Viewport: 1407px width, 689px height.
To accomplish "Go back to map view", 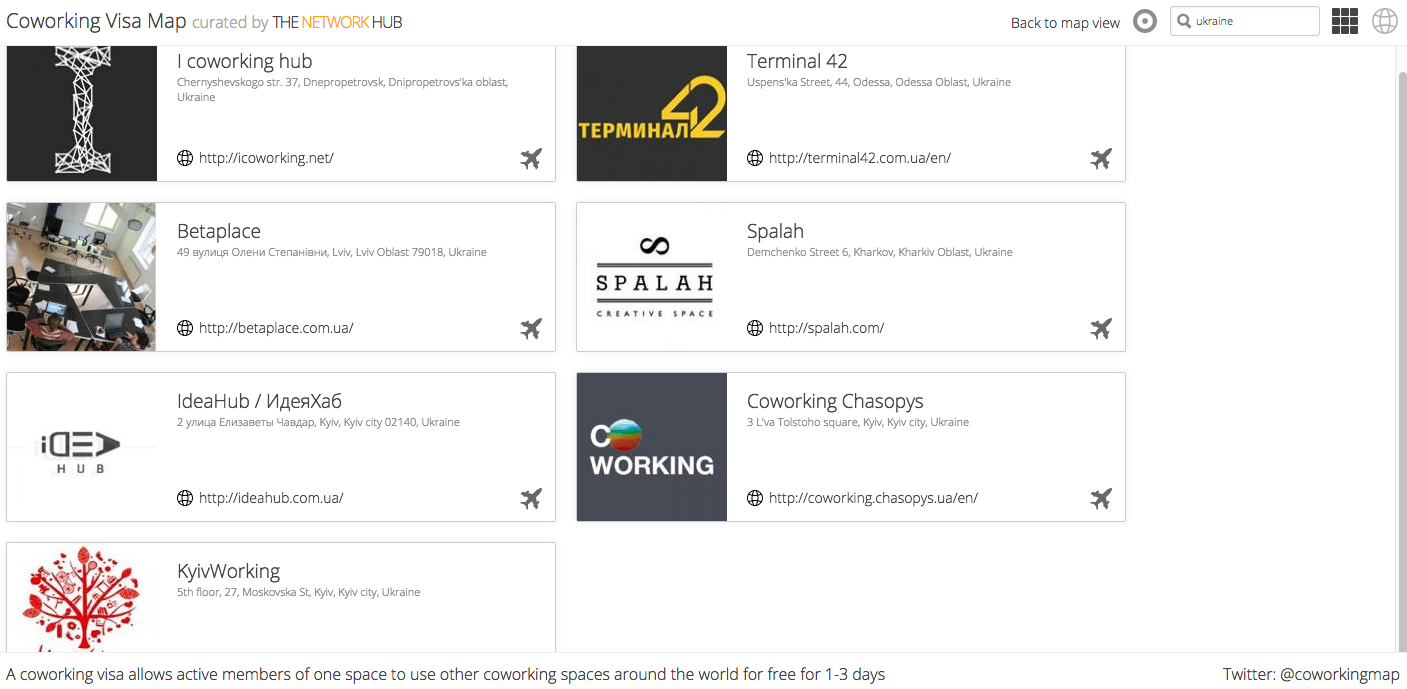I will 1065,23.
